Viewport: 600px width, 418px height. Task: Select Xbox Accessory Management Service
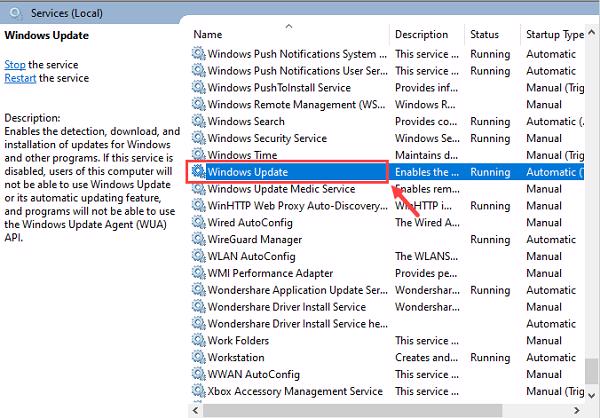point(295,391)
